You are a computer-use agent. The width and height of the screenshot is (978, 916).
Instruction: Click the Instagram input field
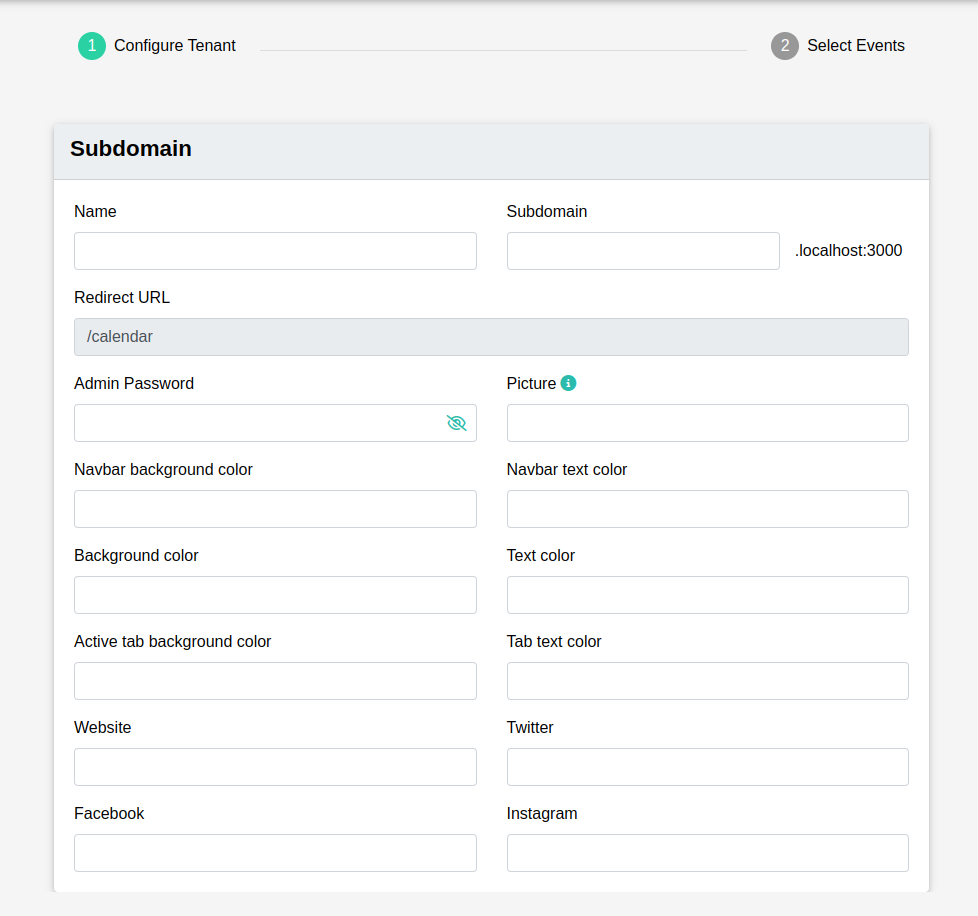[707, 853]
